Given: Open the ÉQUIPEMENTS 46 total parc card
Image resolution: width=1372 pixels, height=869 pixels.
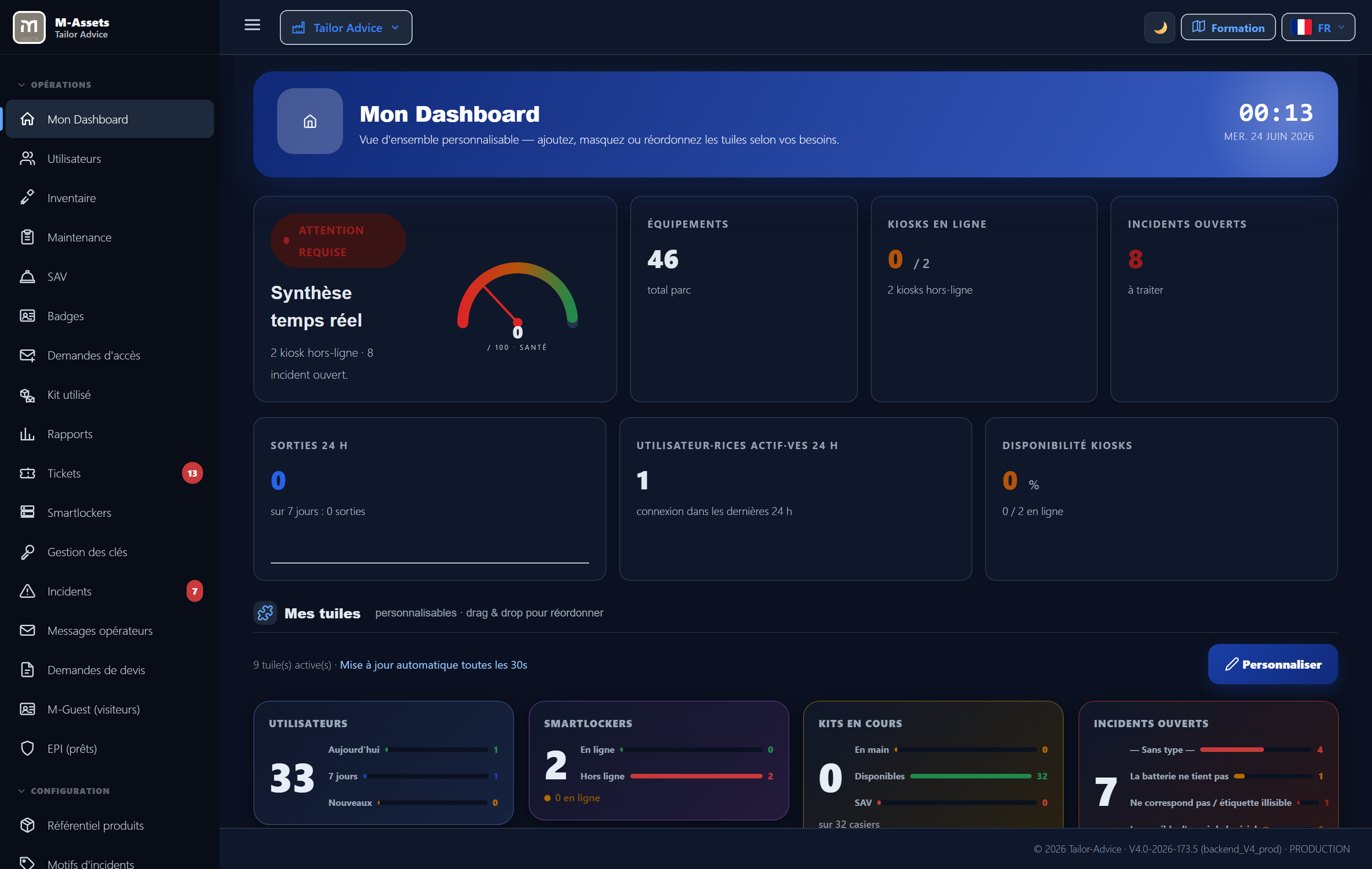Looking at the screenshot, I should pyautogui.click(x=744, y=299).
